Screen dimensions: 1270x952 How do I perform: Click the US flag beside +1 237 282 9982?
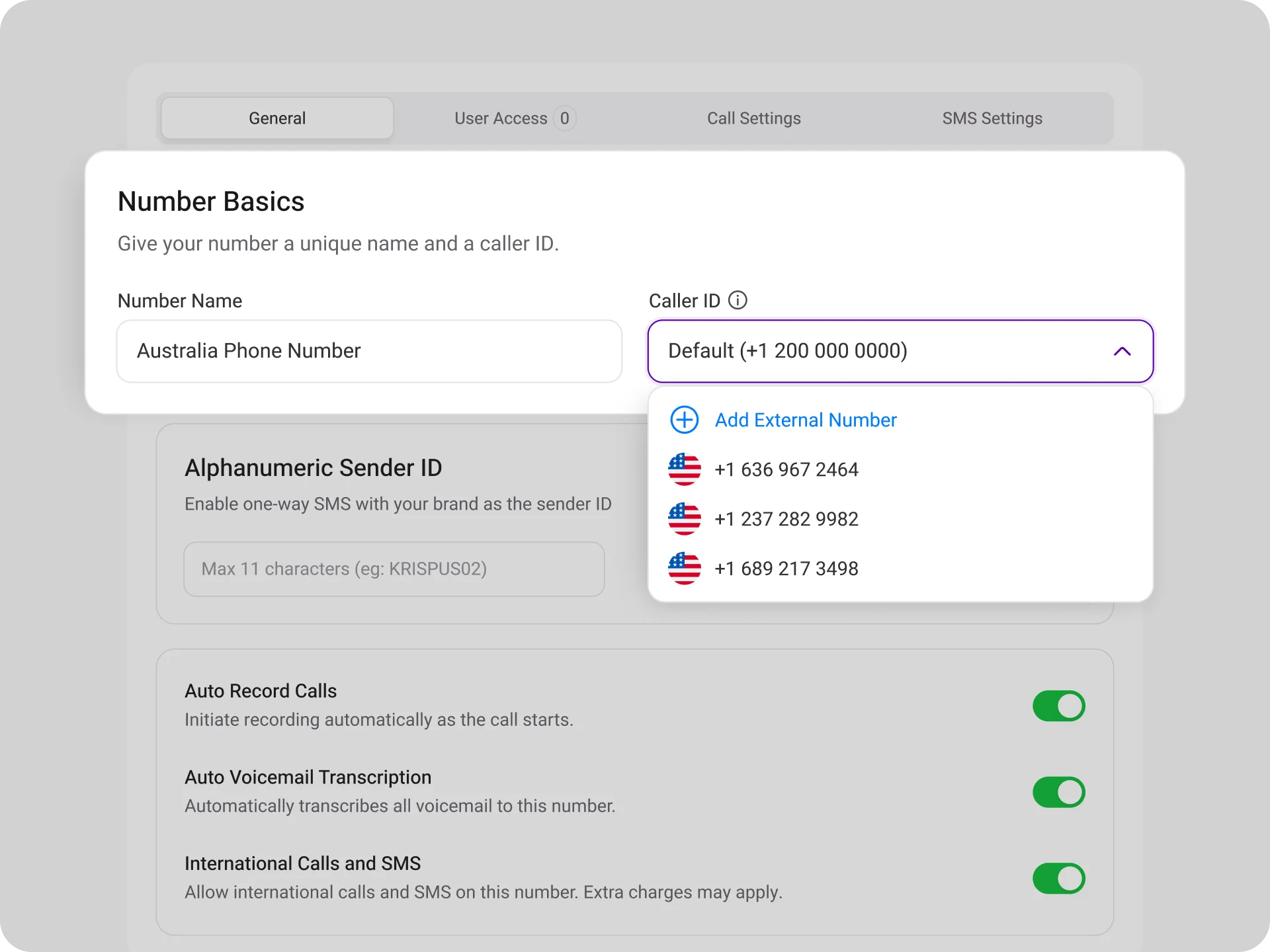pos(684,519)
